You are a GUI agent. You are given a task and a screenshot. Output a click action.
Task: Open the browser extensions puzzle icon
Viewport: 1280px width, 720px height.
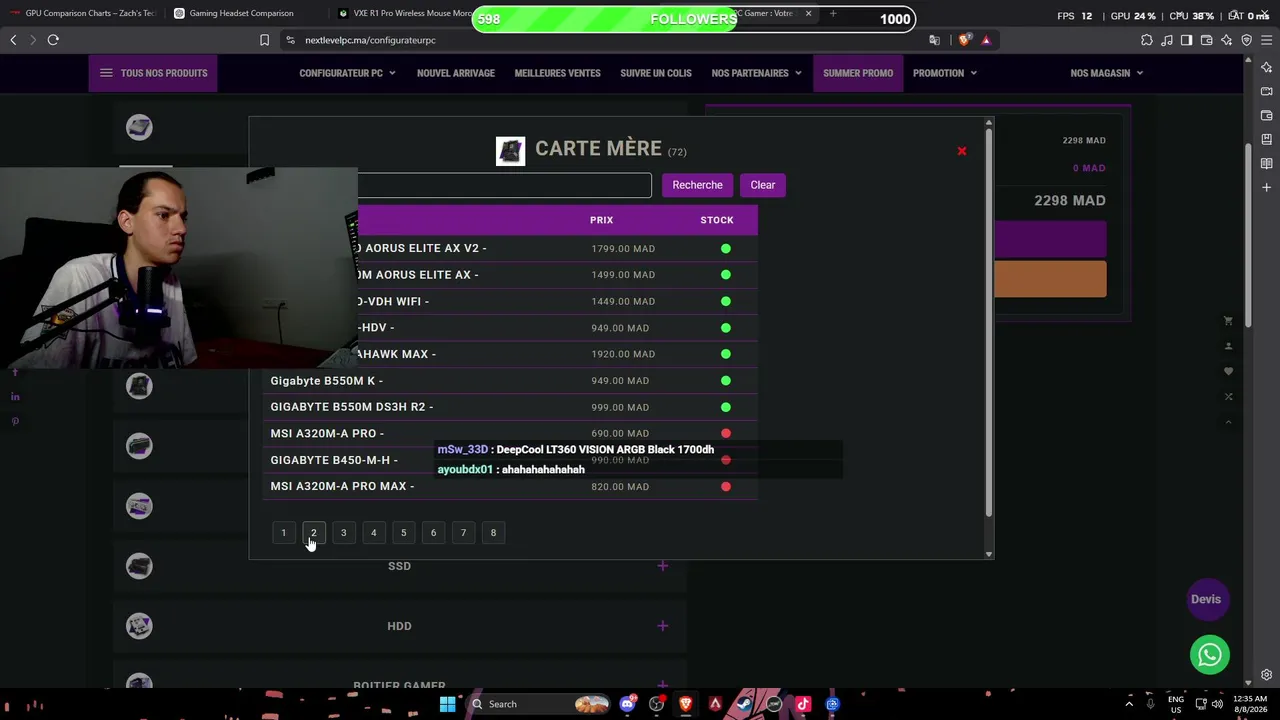tap(1147, 40)
